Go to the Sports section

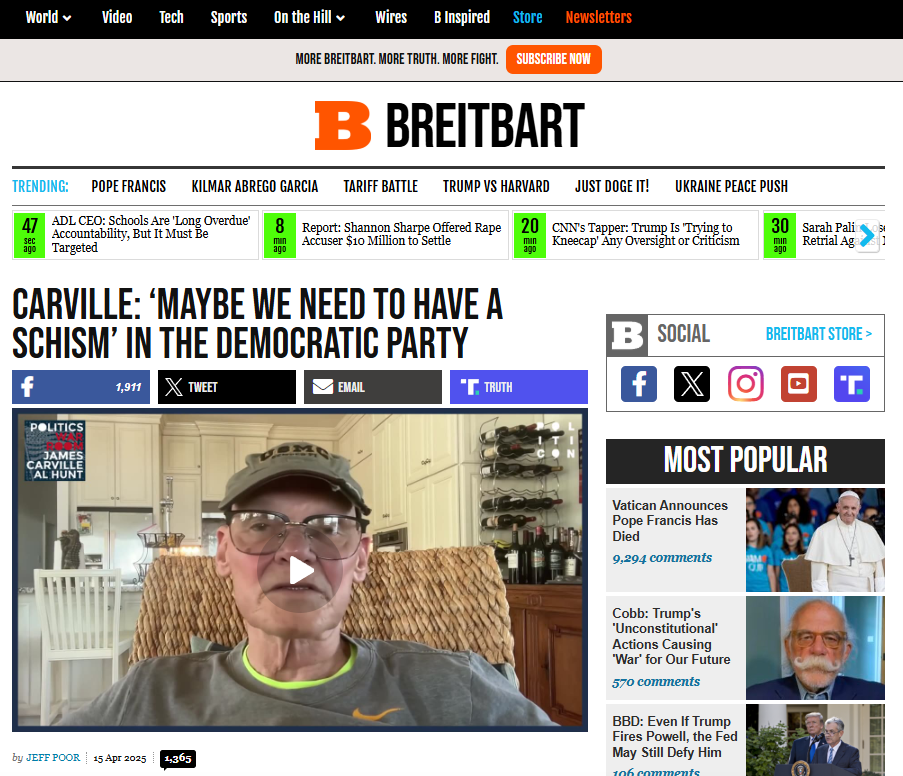229,17
